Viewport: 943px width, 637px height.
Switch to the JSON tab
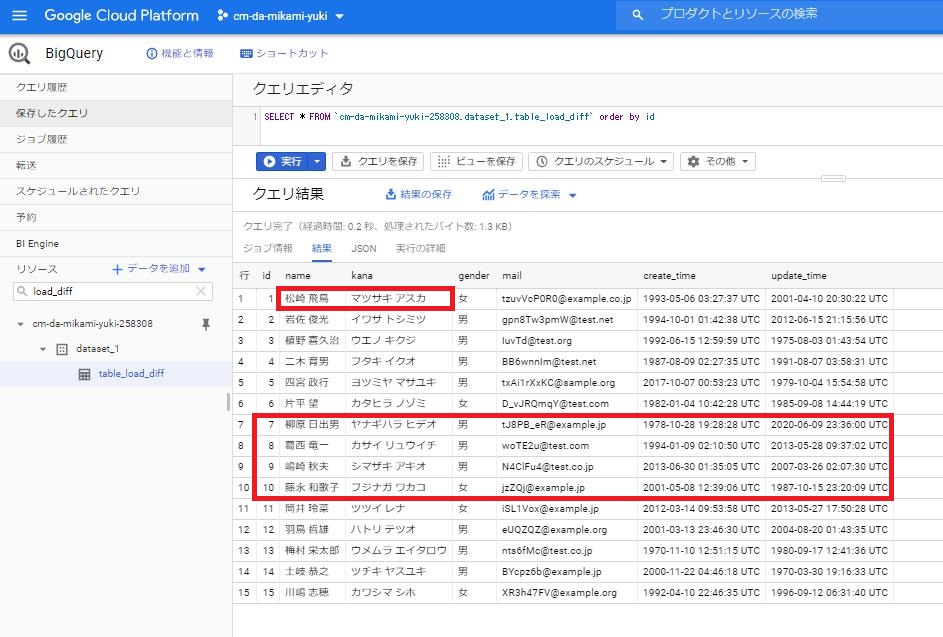pyautogui.click(x=363, y=248)
